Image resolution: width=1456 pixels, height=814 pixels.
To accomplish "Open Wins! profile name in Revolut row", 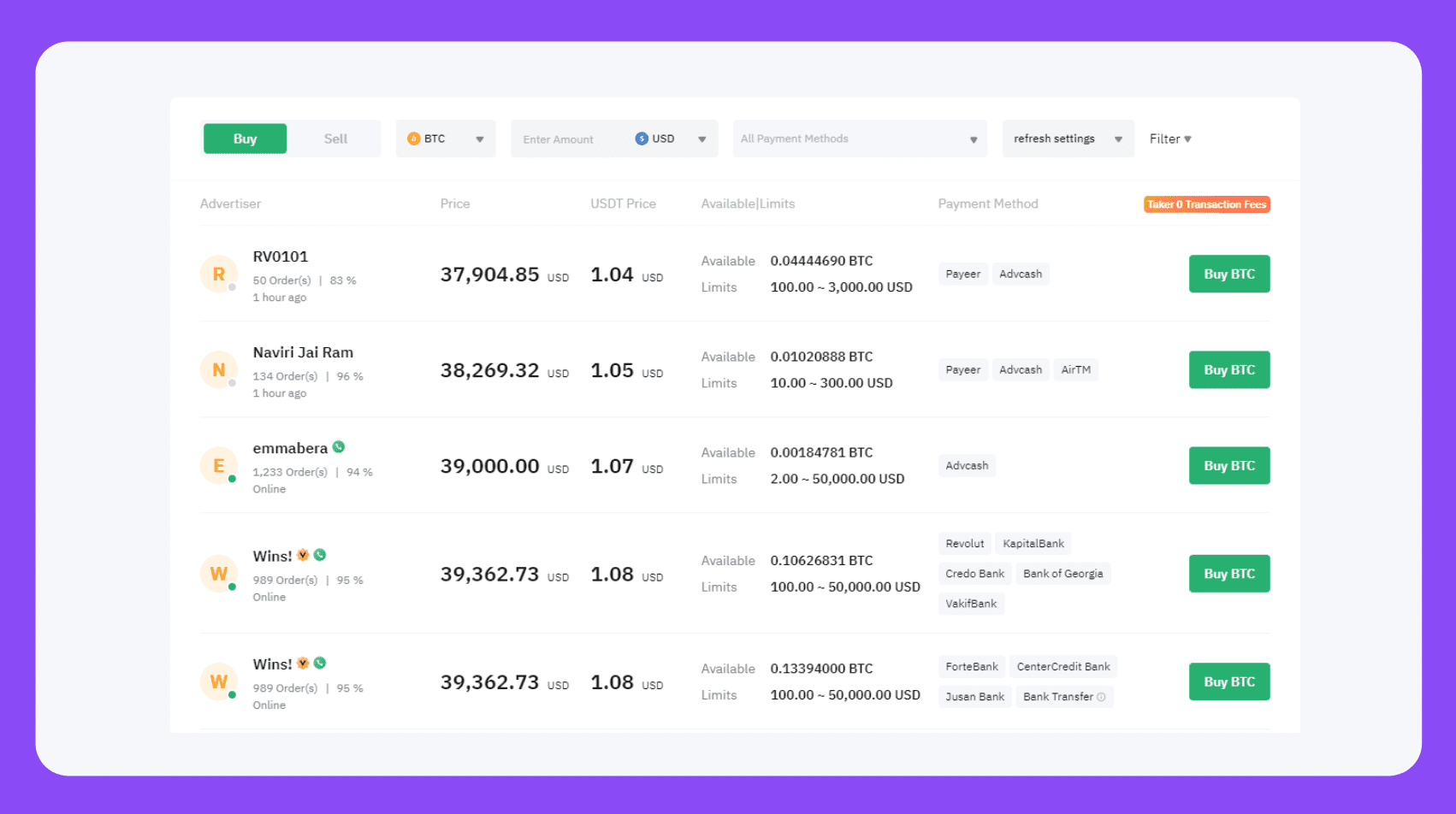I will [272, 556].
